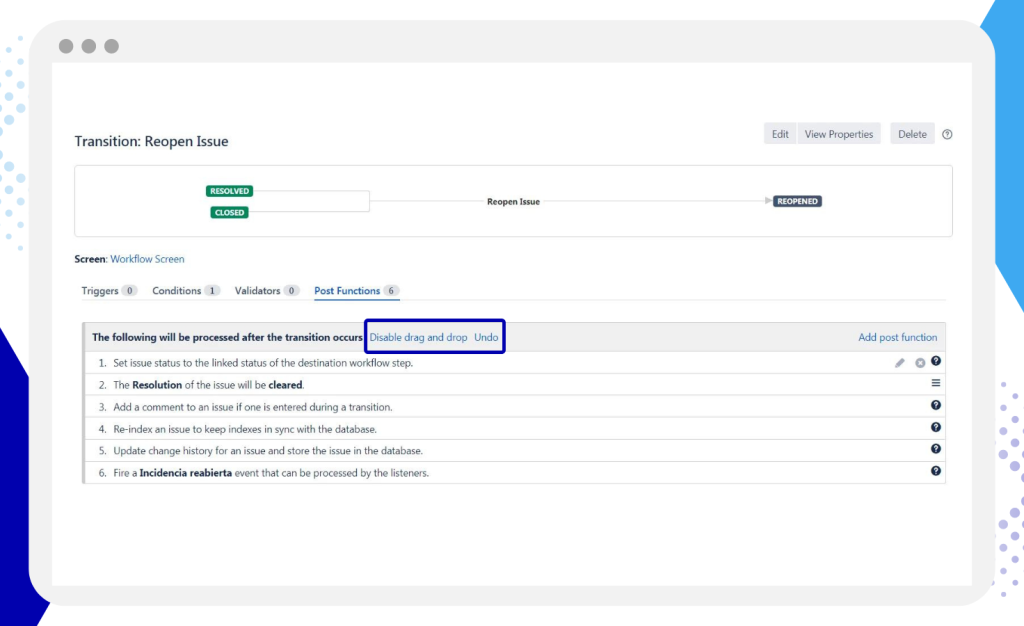This screenshot has width=1024, height=626.
Task: Click the help icon next to the Delete button
Action: (947, 134)
